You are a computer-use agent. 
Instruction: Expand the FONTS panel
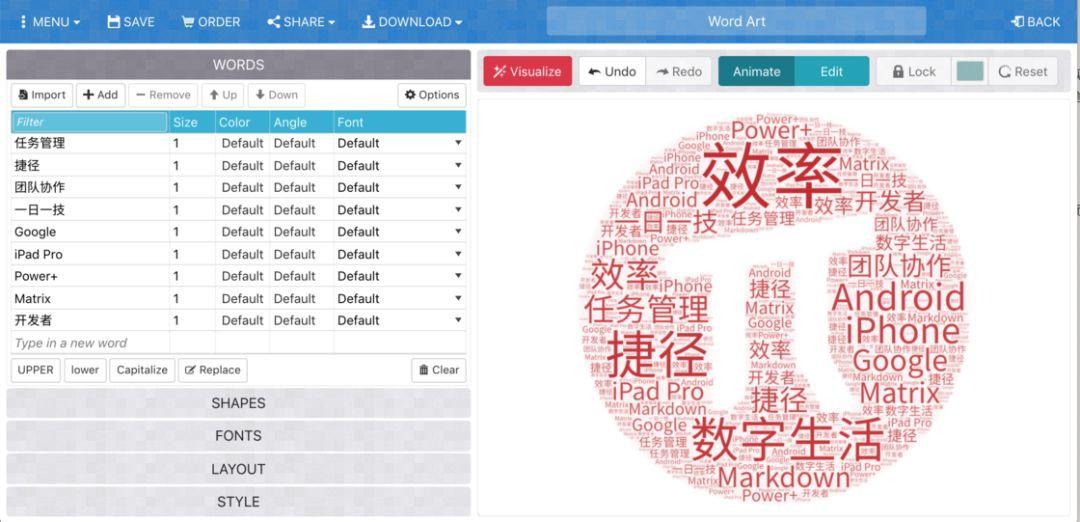click(238, 436)
